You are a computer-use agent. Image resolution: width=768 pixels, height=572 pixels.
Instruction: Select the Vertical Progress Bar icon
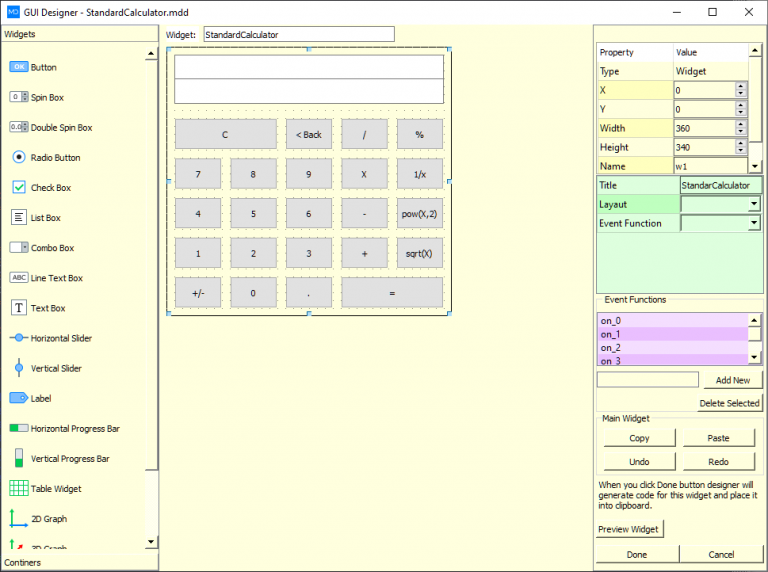[x=19, y=458]
